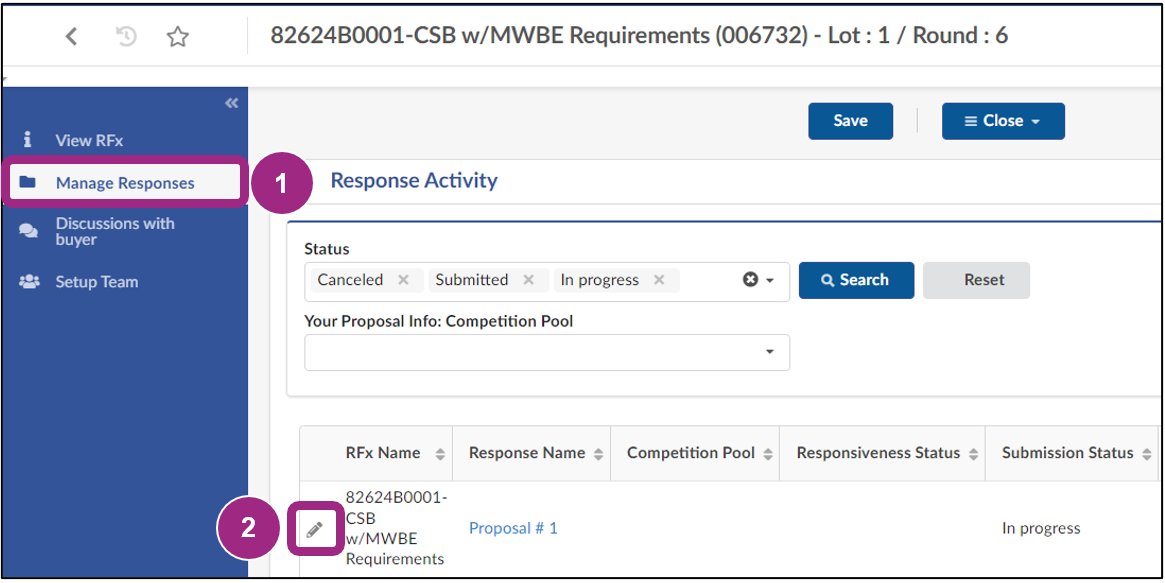The image size is (1165, 583).
Task: Click the page title 82624B0001-CSB header text
Action: [639, 35]
